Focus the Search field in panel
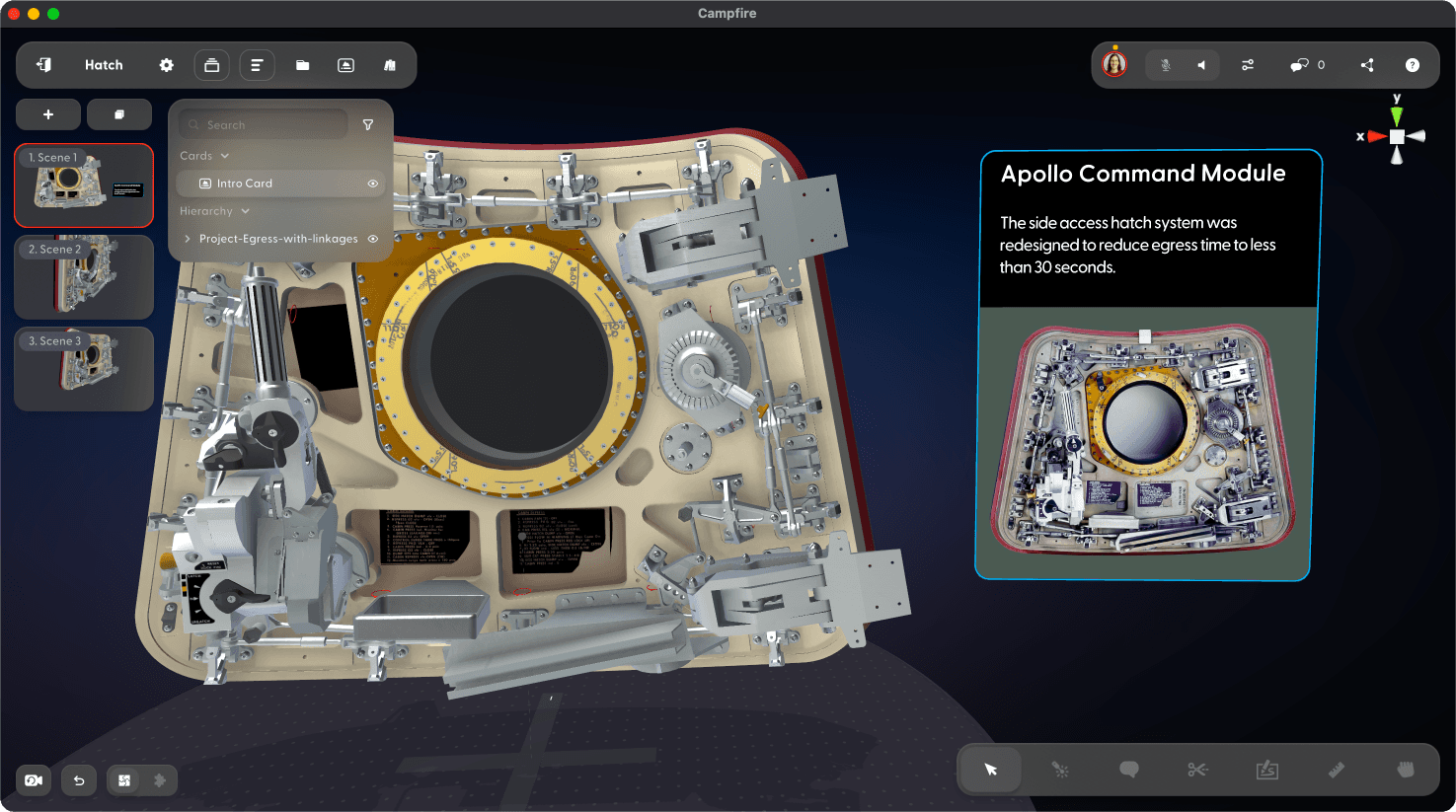1456x812 pixels. (264, 125)
